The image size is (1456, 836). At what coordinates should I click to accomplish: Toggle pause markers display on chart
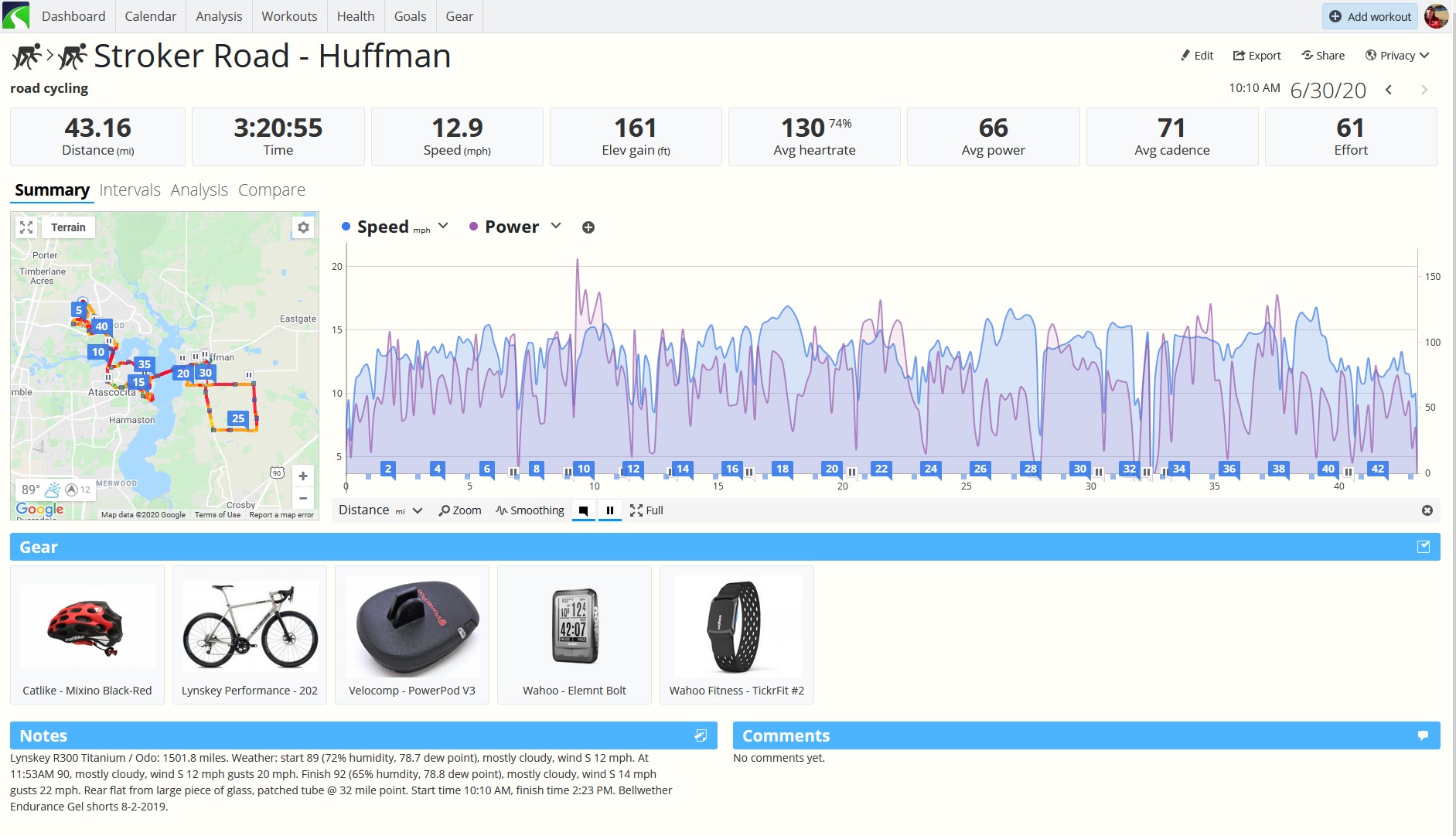click(x=610, y=510)
